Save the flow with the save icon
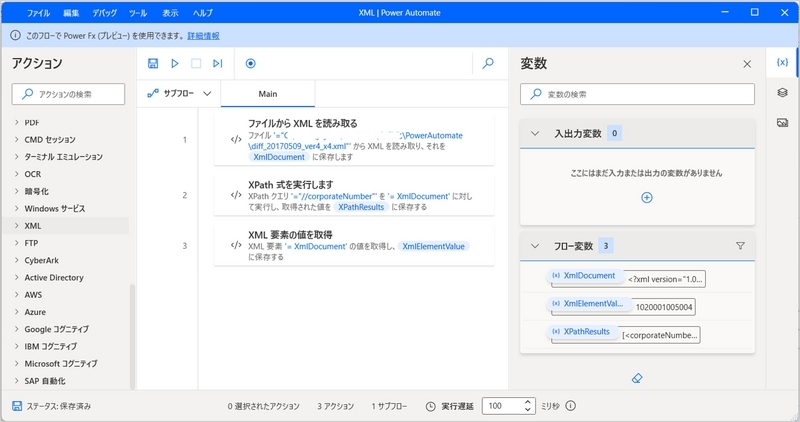800x422 pixels. [x=153, y=63]
